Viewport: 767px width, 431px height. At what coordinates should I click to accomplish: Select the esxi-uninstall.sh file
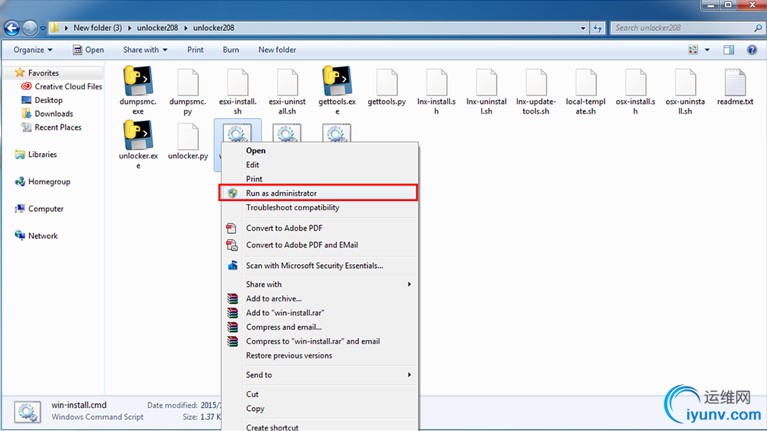coord(287,91)
